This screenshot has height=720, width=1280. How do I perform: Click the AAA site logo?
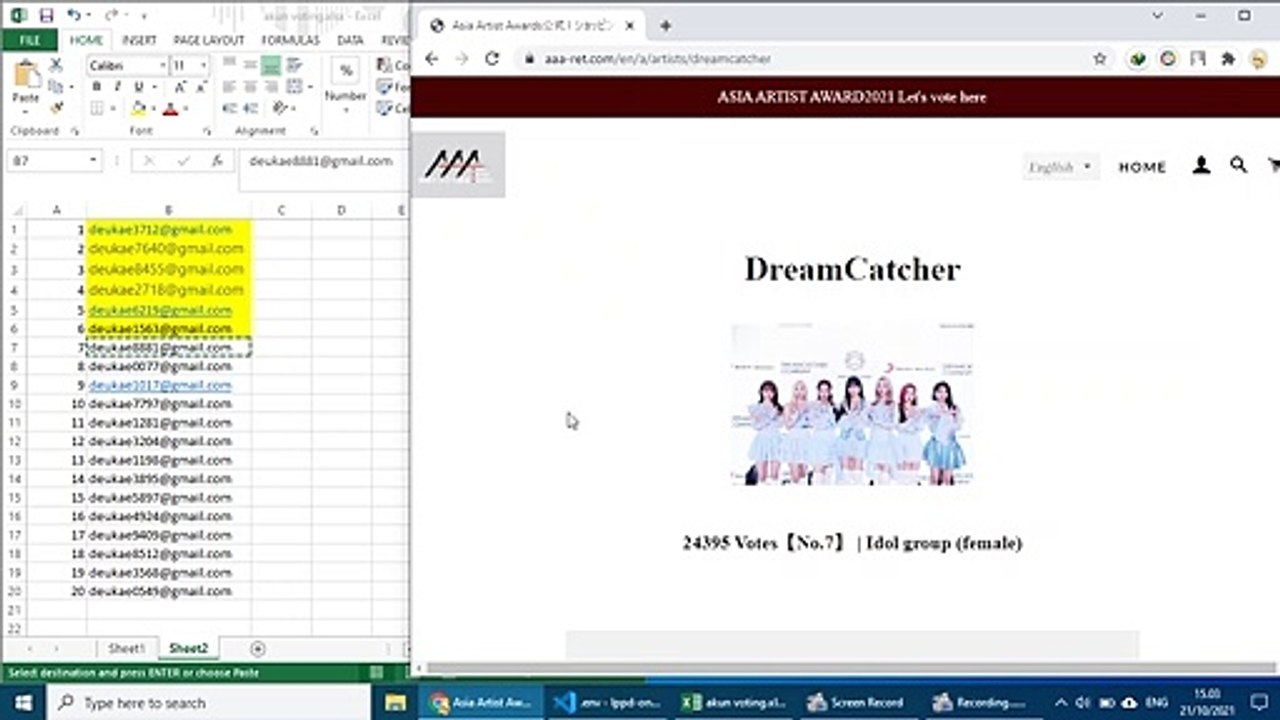459,165
